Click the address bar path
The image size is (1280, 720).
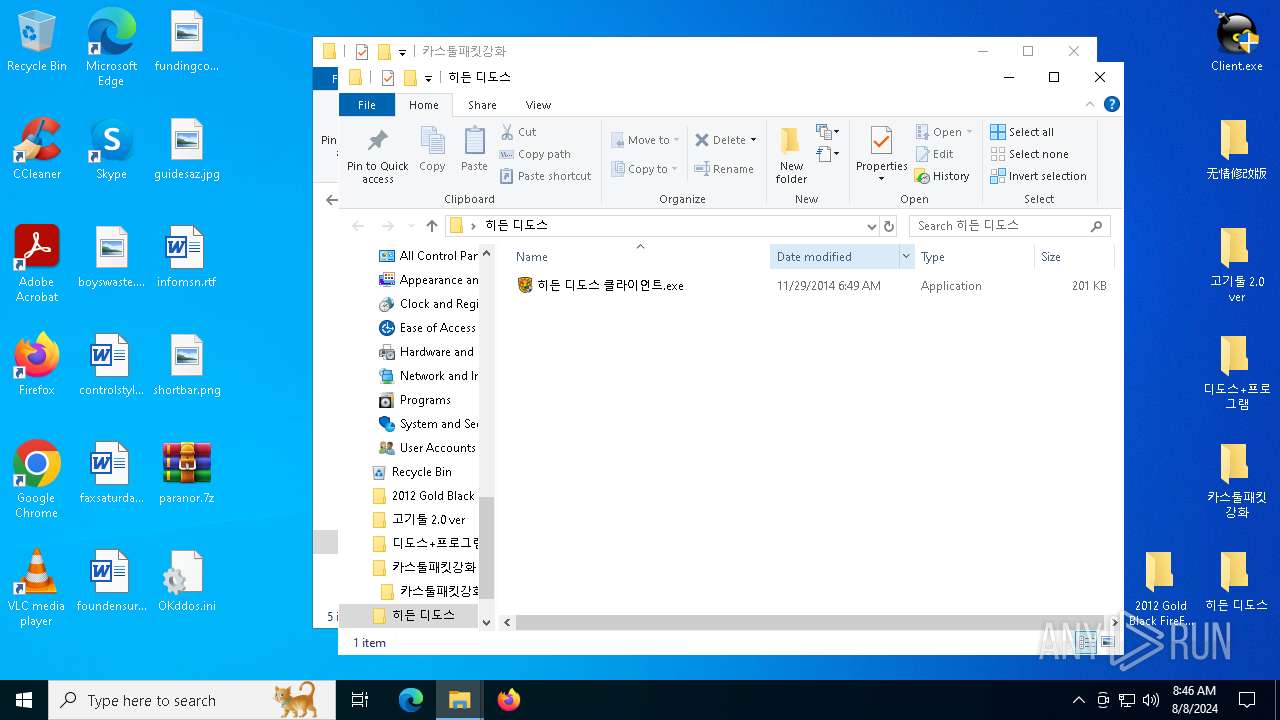pos(660,226)
